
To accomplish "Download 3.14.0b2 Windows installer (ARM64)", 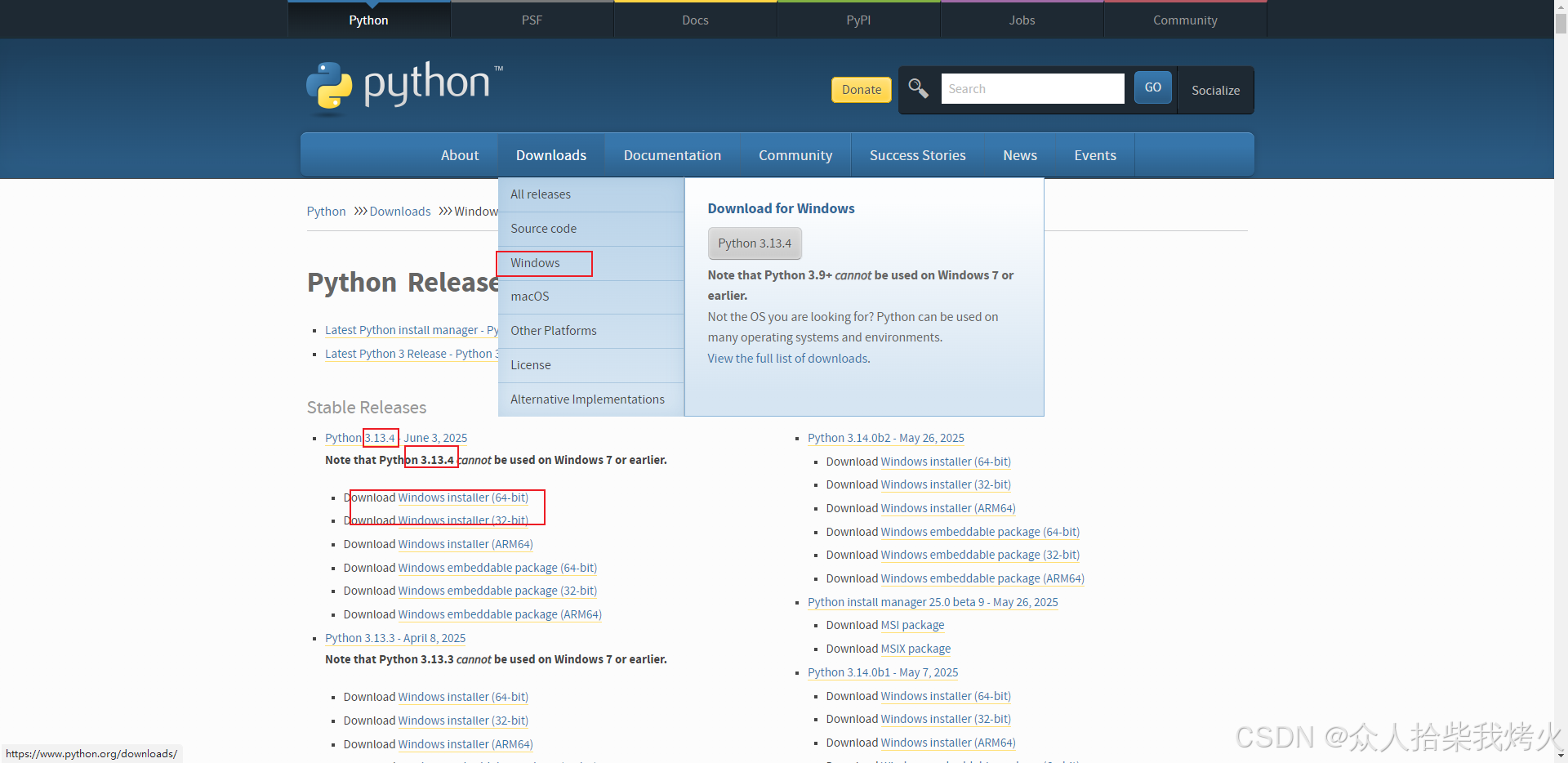I will (x=948, y=508).
